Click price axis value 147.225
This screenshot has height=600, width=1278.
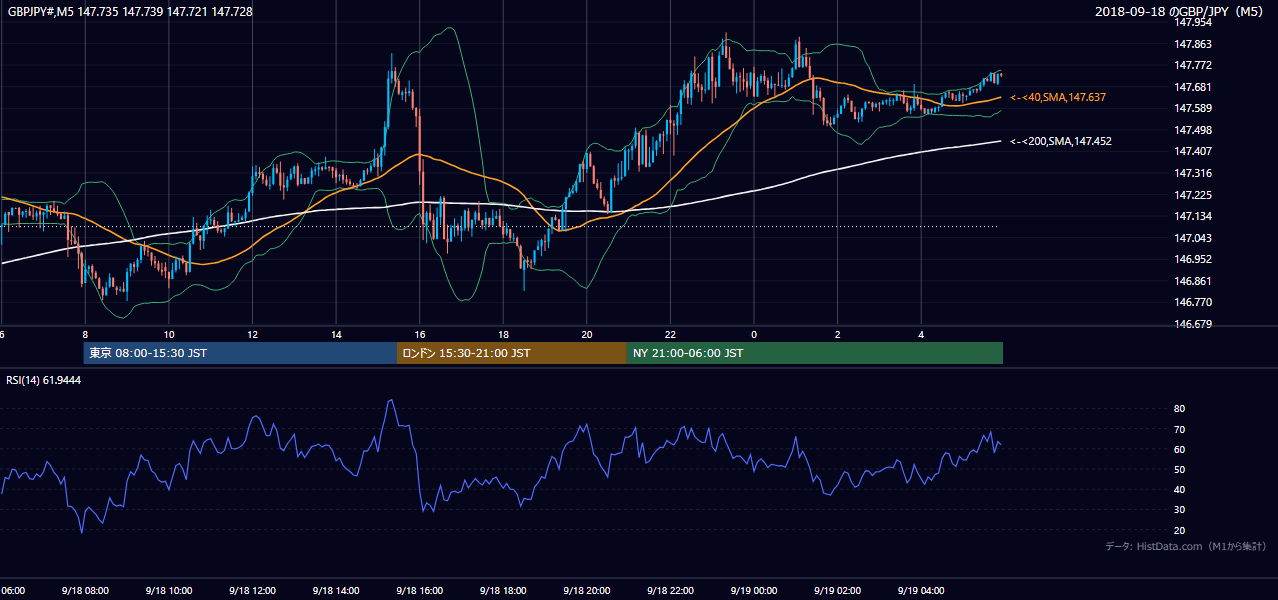pyautogui.click(x=1193, y=195)
